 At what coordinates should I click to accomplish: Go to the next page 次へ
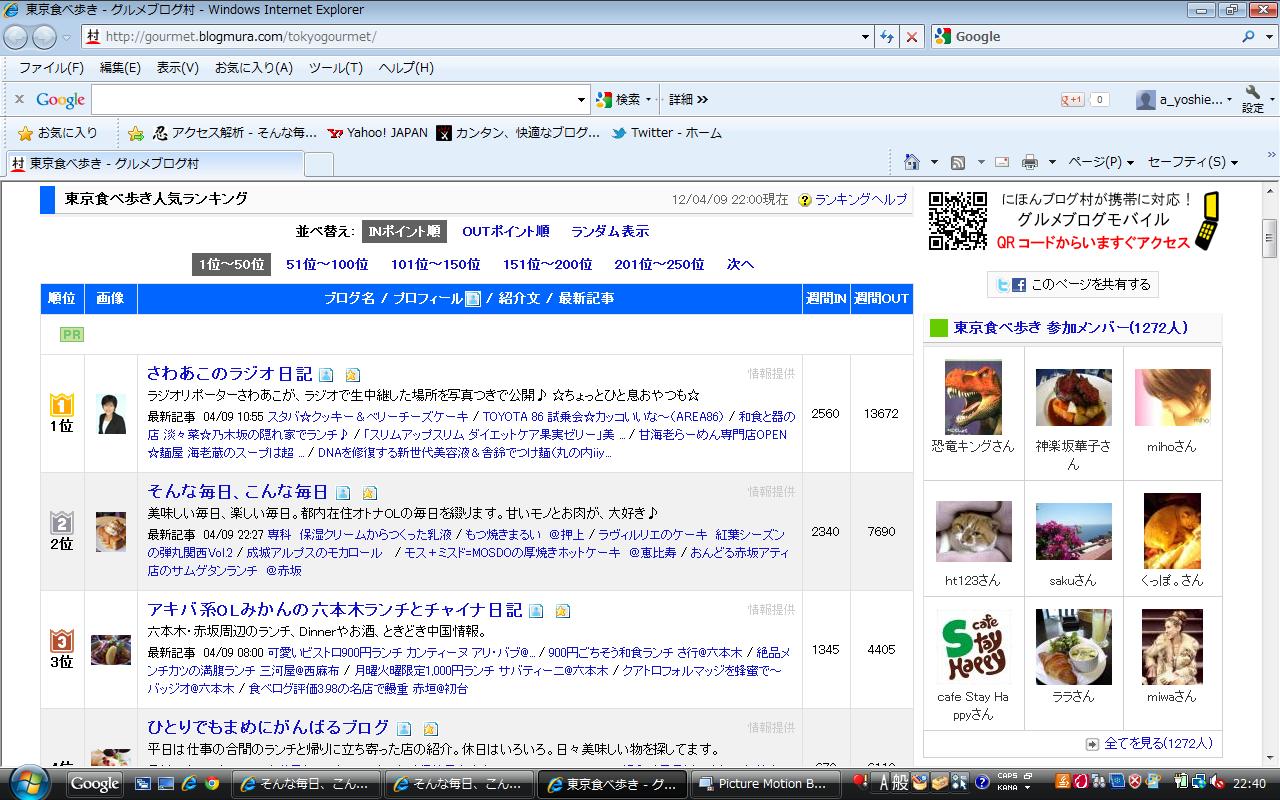tap(740, 264)
